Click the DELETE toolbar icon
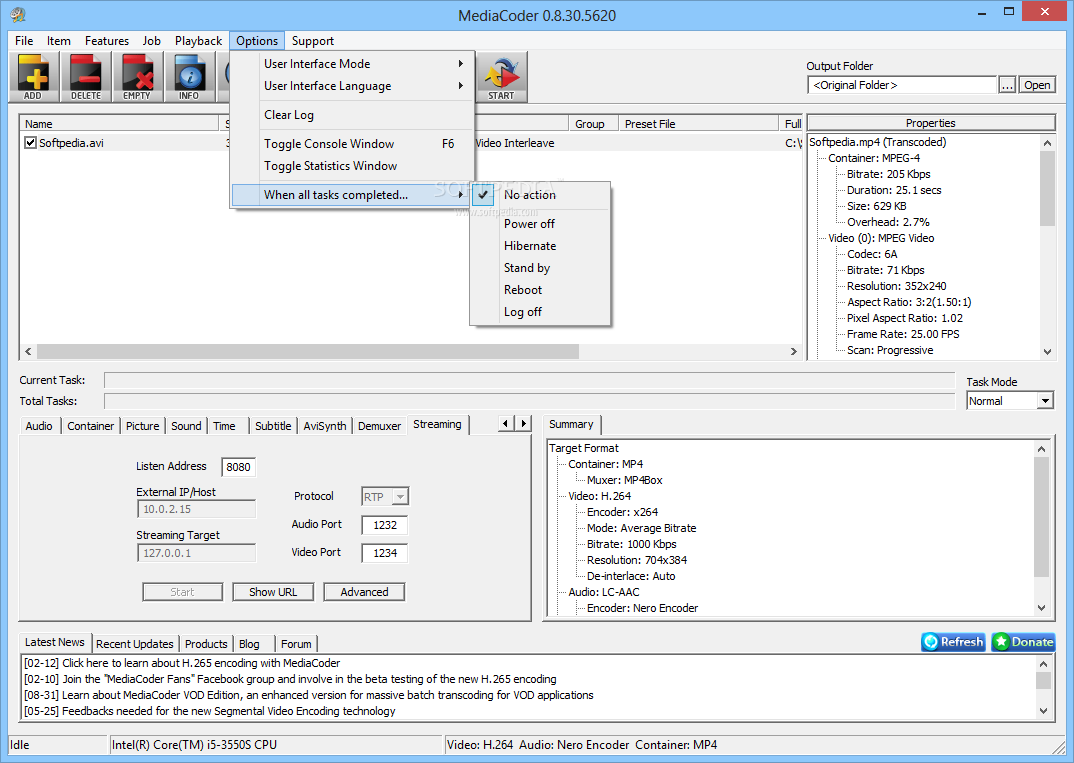The height and width of the screenshot is (763, 1074). point(86,77)
